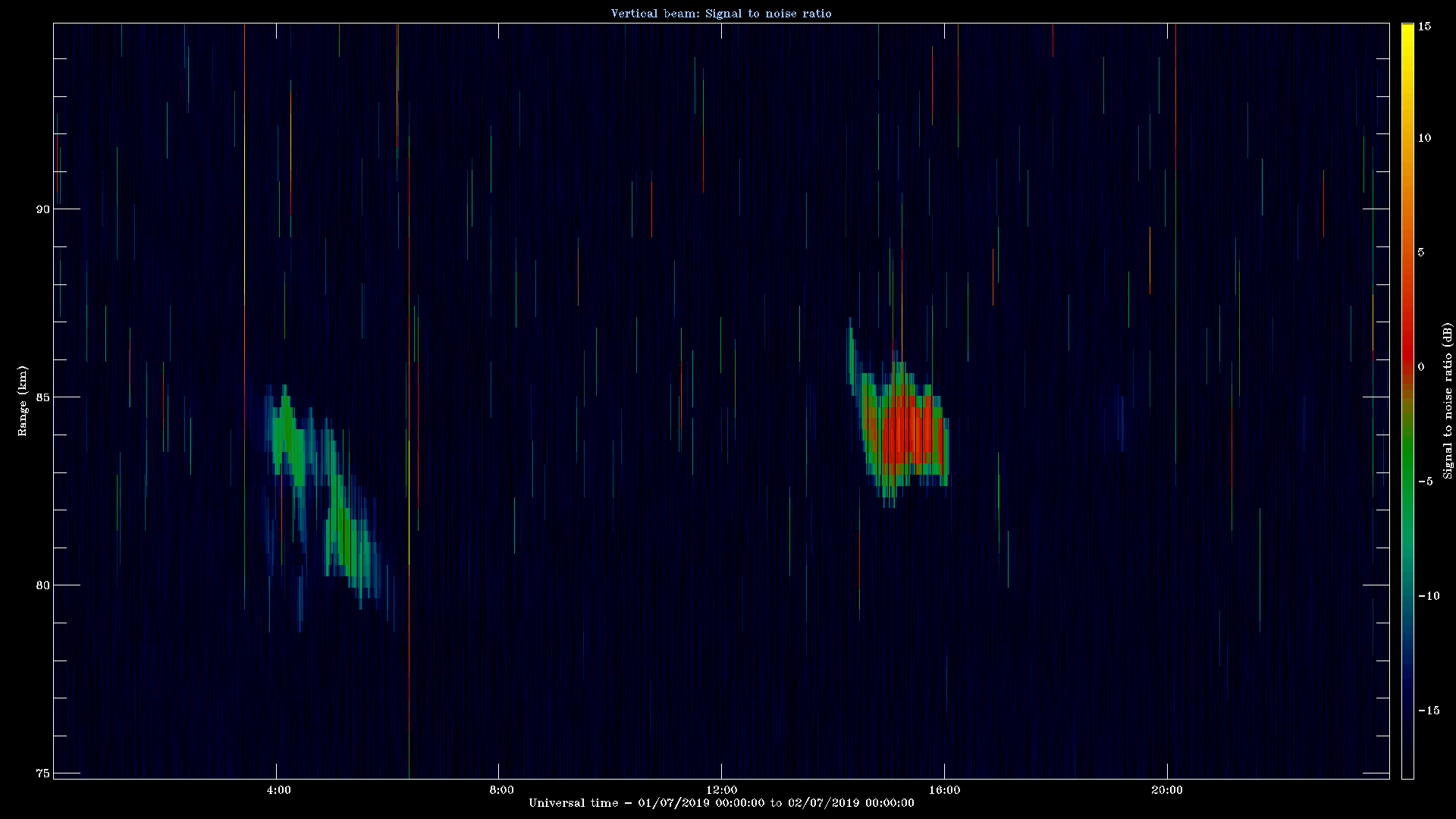The height and width of the screenshot is (819, 1456).
Task: Click the colorbar '15' dB label
Action: (x=1424, y=26)
